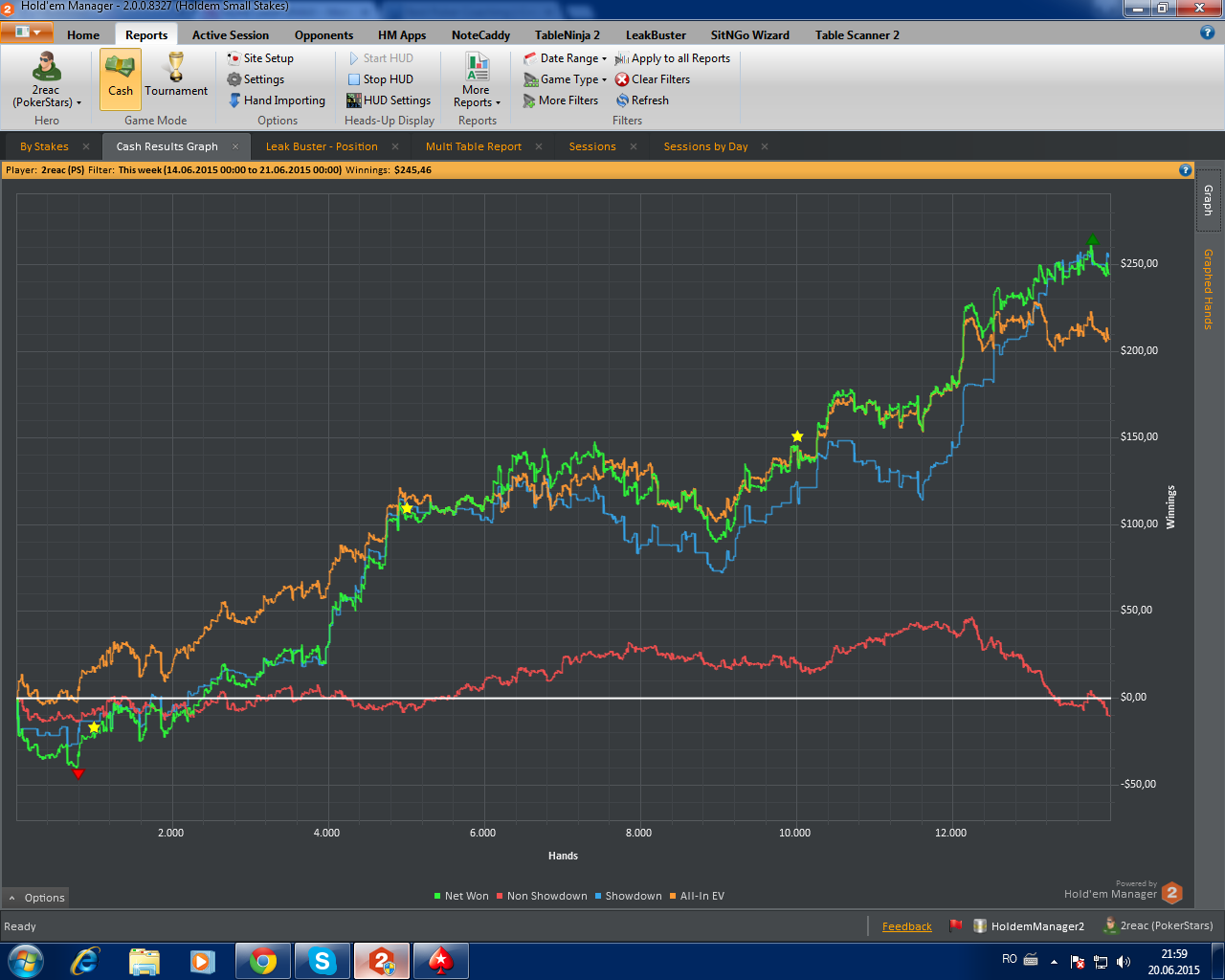Open the Settings gear option
1225x980 pixels.
point(256,79)
